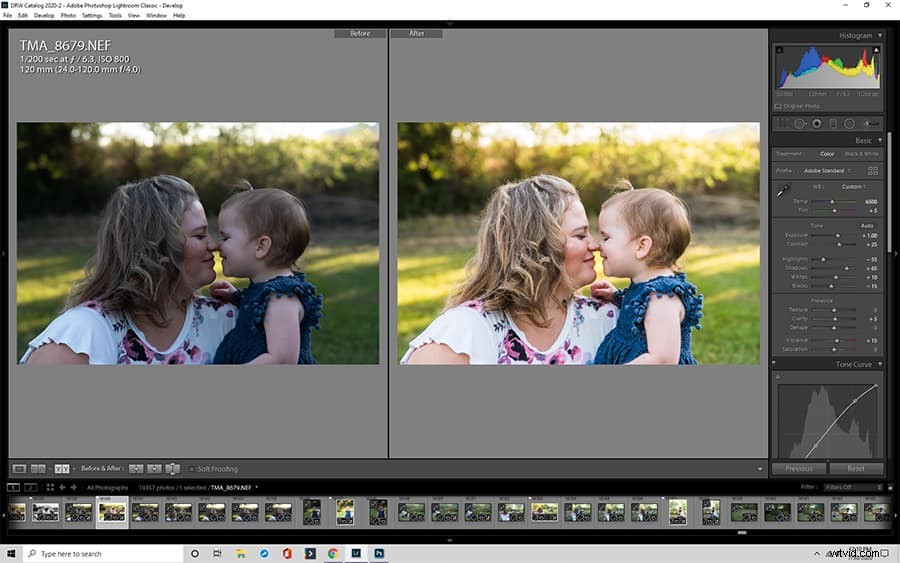Collapse the Tone Curve panel

[880, 364]
